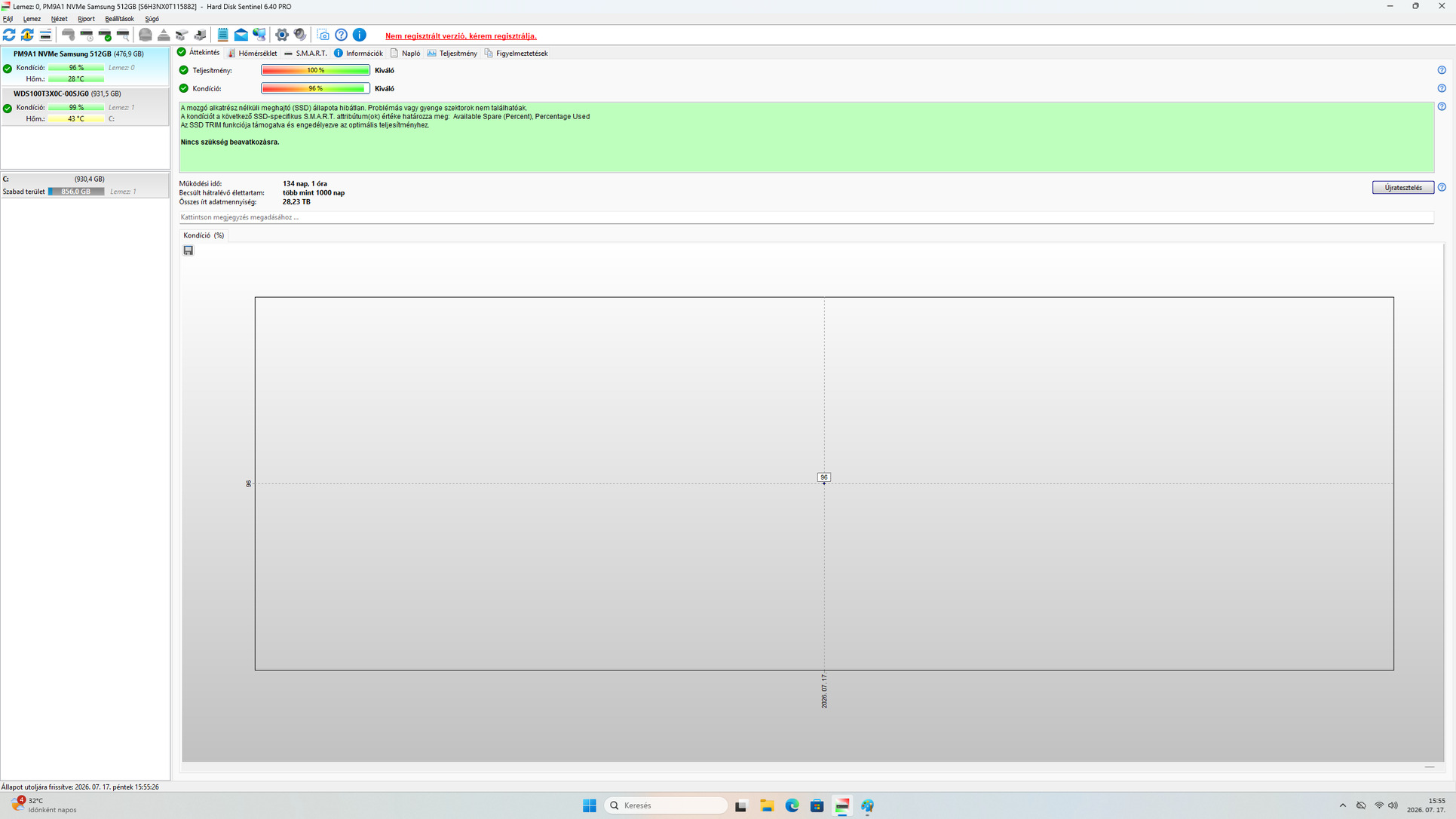Open the report notepad icon
Image resolution: width=1456 pixels, height=819 pixels.
222,35
